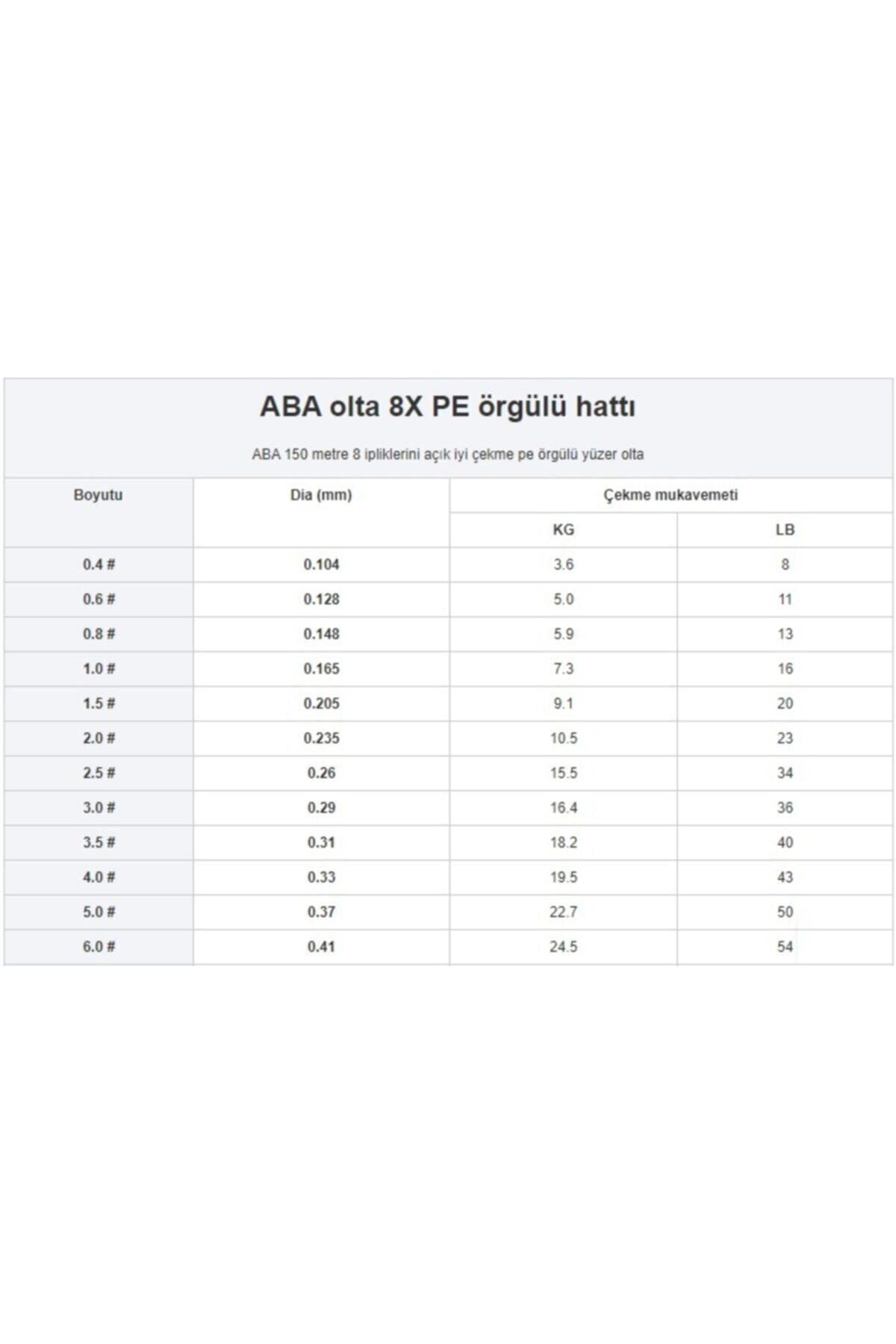Click the table title ABA olta 8X PE örgülü hattı
Viewport: 896px width, 1344px height.
pyautogui.click(x=447, y=408)
